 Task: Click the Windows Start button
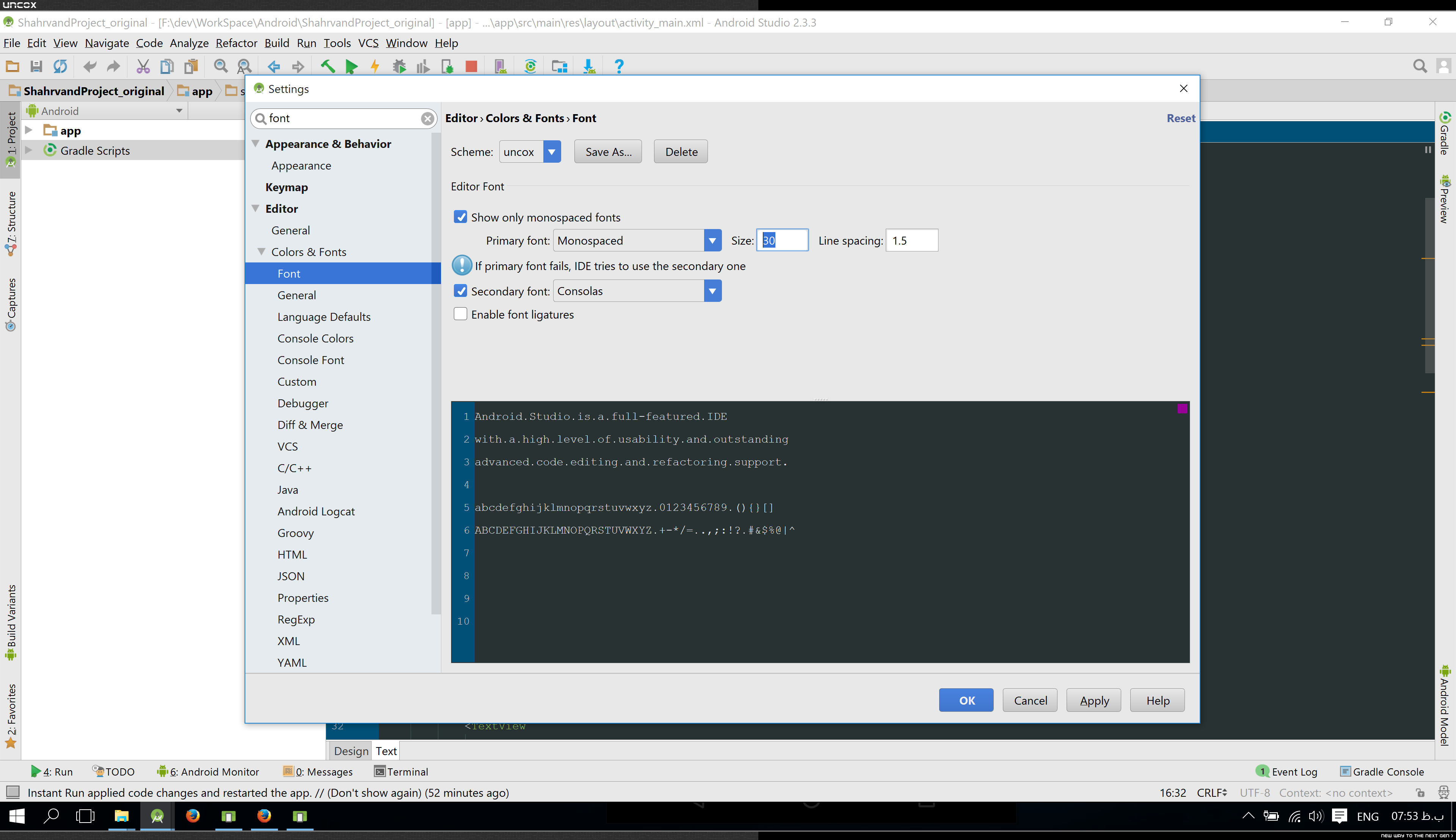[x=17, y=816]
